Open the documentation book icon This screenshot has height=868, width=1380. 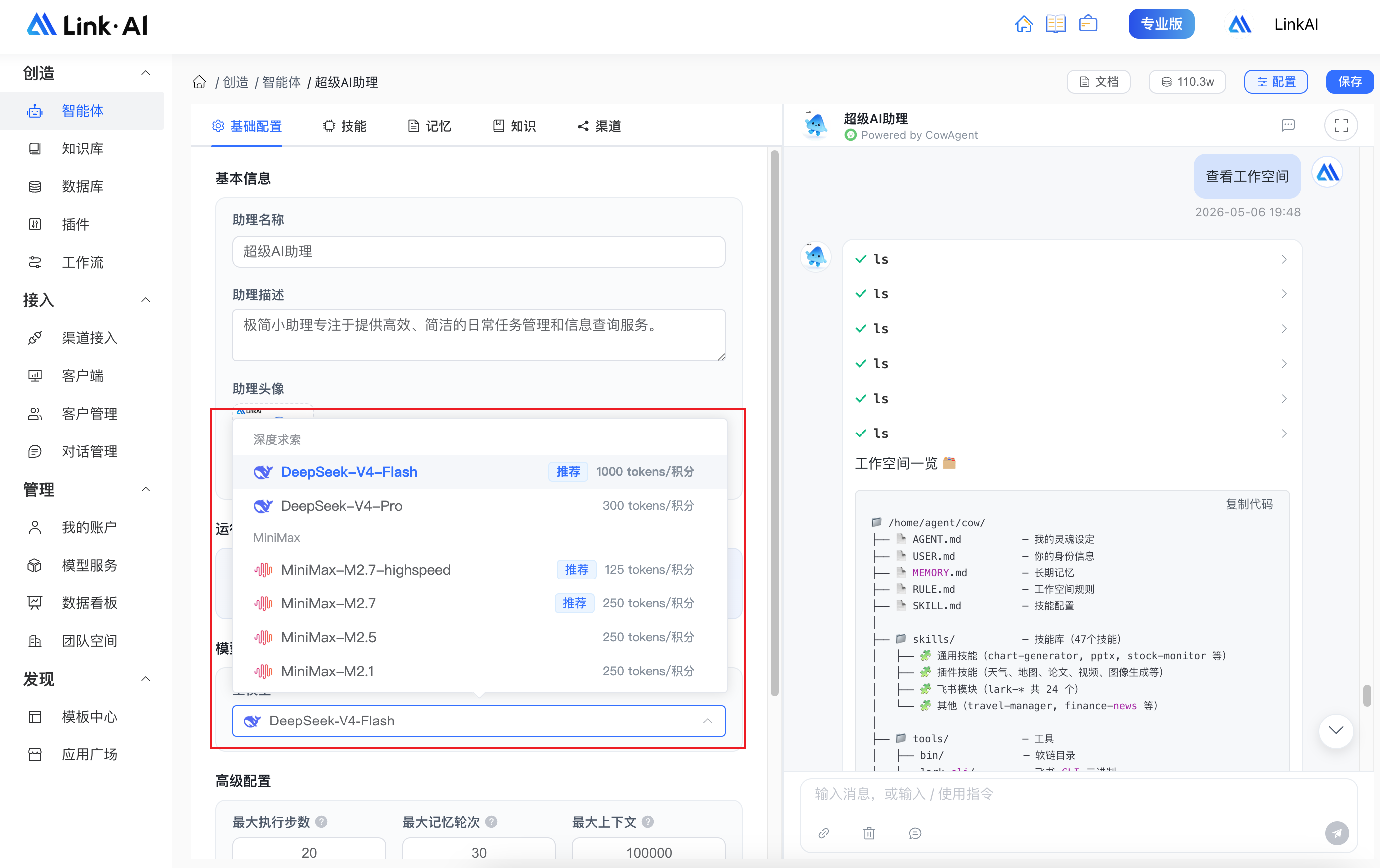click(1055, 24)
